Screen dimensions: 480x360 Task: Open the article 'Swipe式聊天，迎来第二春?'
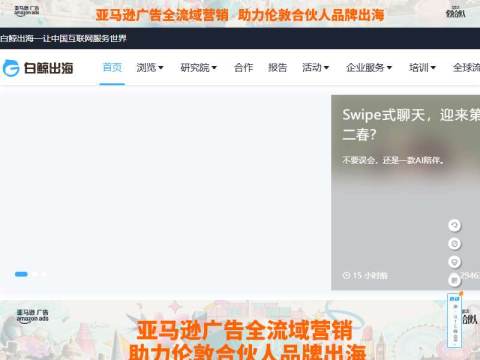click(411, 125)
